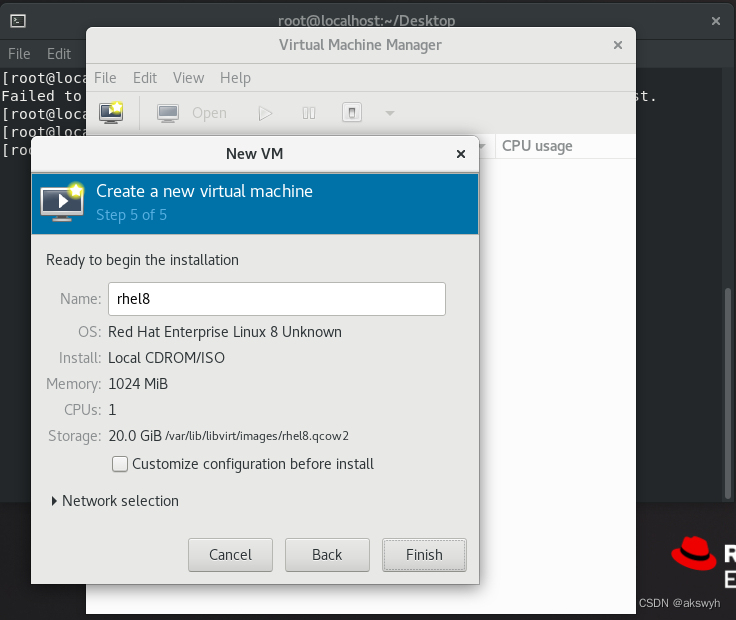Viewport: 736px width, 620px height.
Task: Enable Customize configuration before install checkbox
Action: [120, 464]
